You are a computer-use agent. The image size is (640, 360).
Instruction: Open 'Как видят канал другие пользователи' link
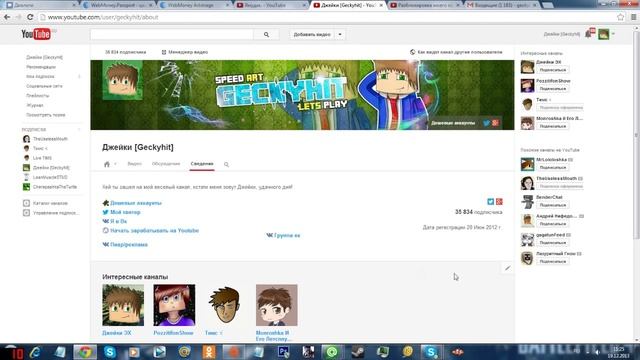click(x=456, y=52)
